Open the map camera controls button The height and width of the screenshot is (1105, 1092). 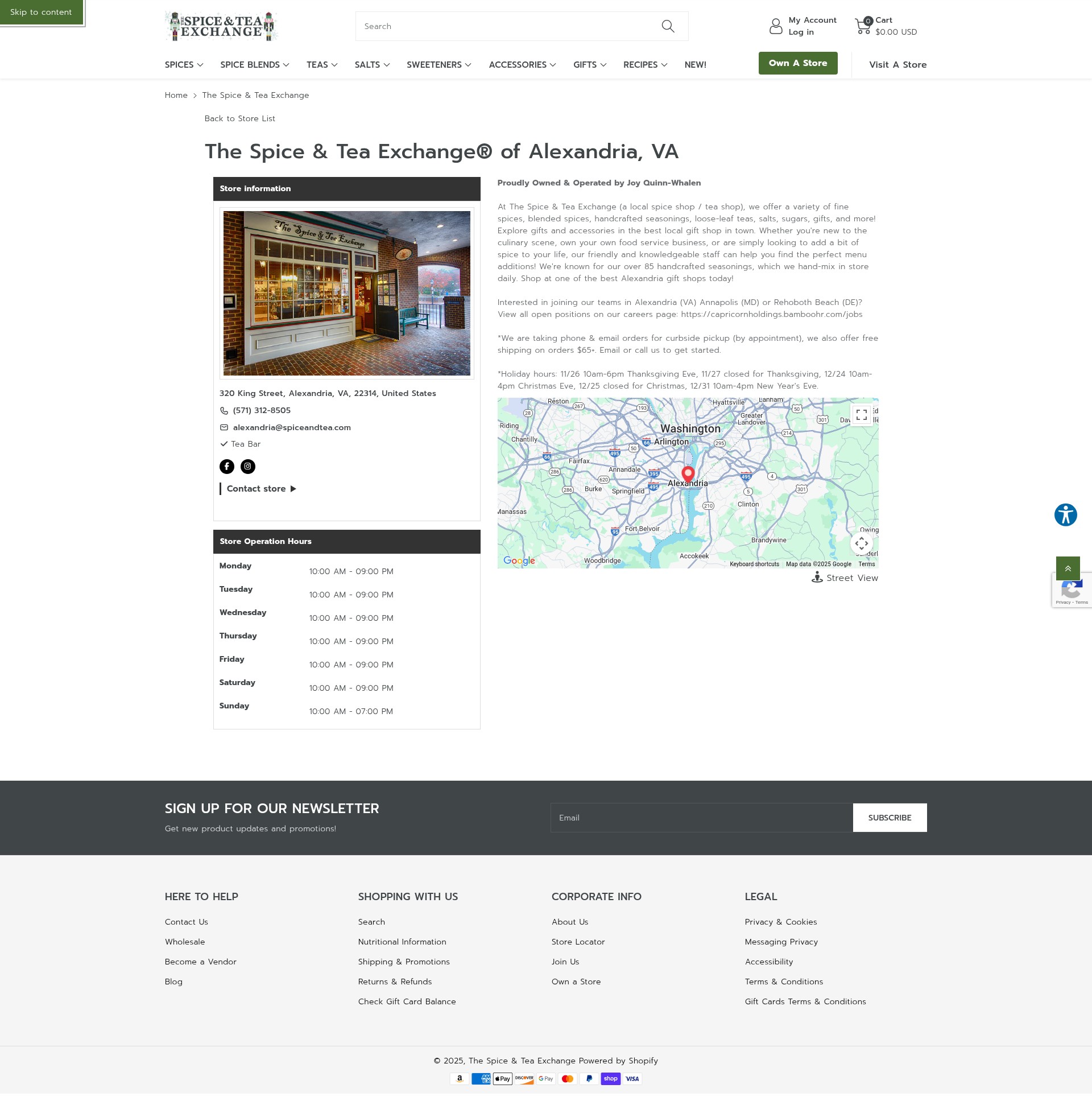click(861, 543)
